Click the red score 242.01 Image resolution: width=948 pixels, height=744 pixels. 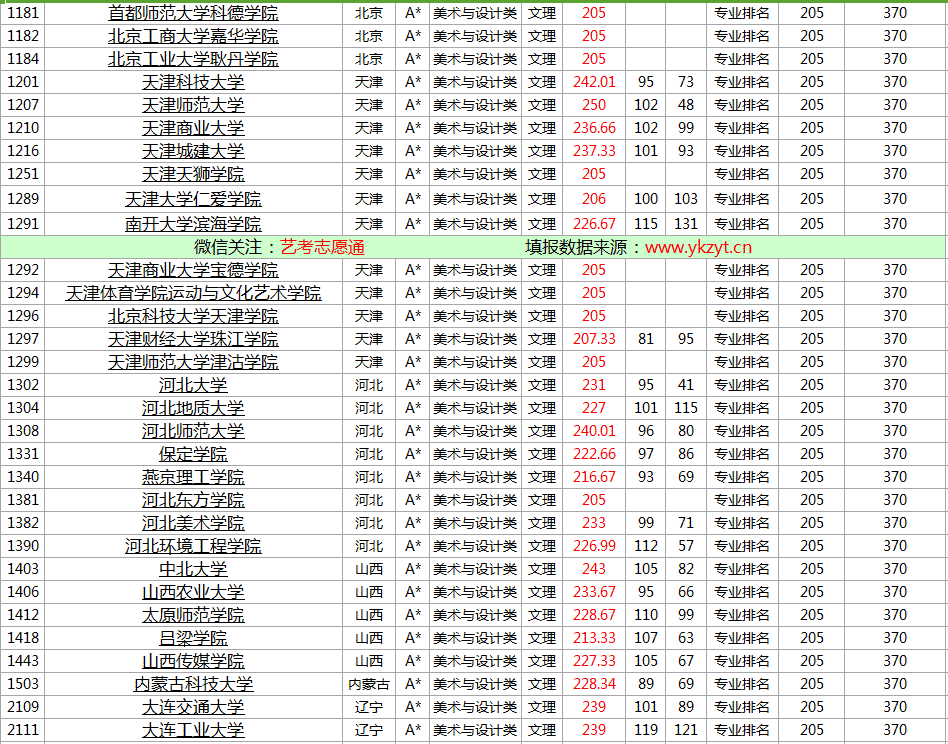click(594, 82)
